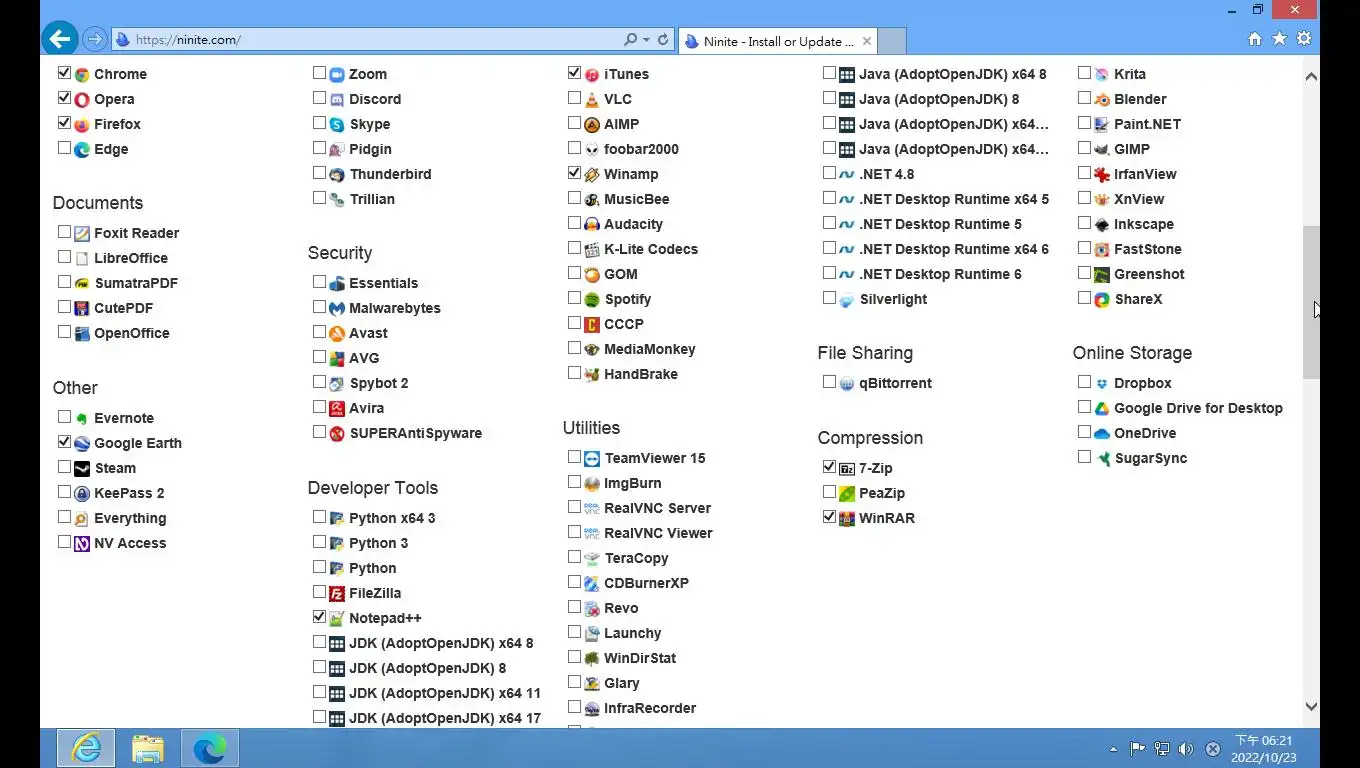Click the Avast icon
This screenshot has width=1360, height=768.
coord(337,334)
